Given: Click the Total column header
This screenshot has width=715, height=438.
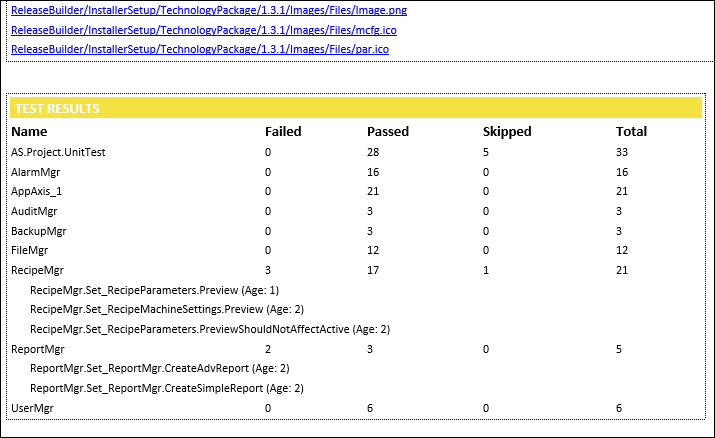Looking at the screenshot, I should [x=631, y=131].
